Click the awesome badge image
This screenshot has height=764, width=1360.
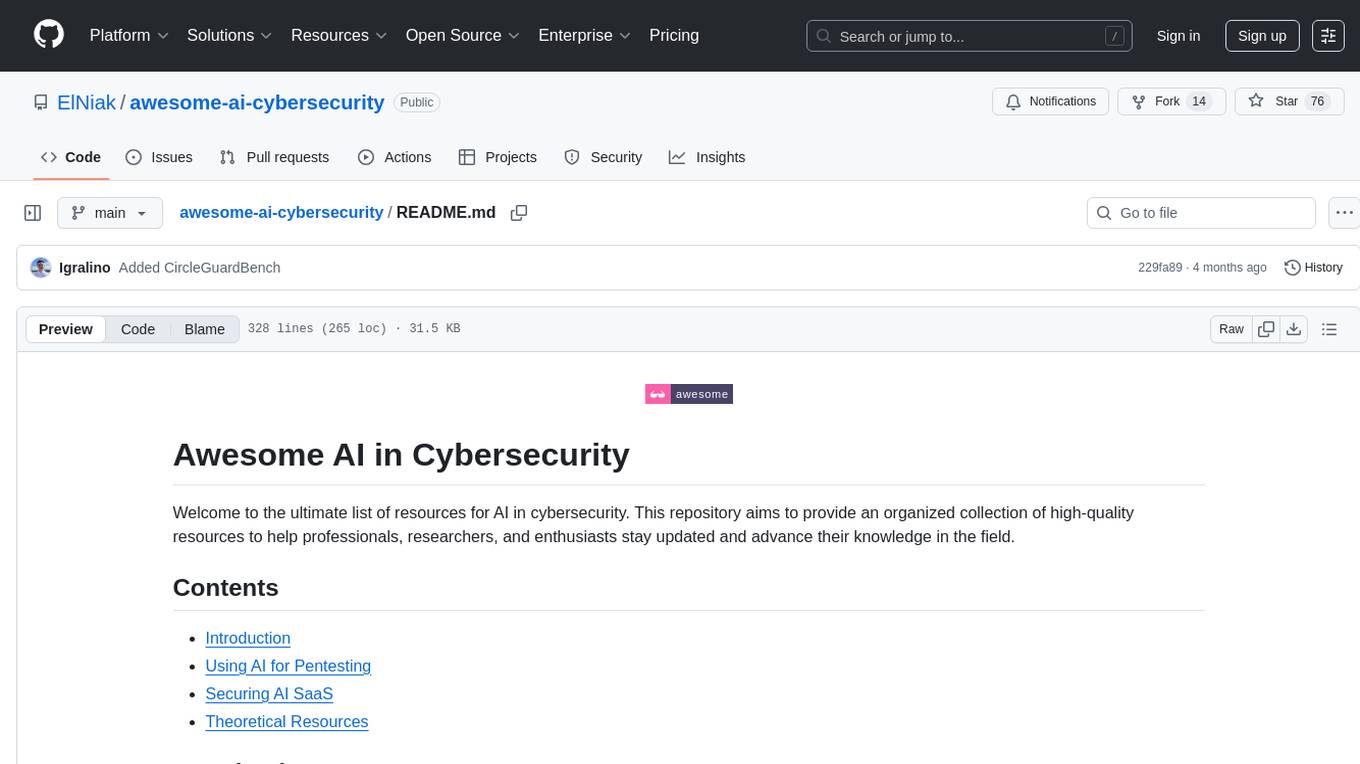point(689,394)
